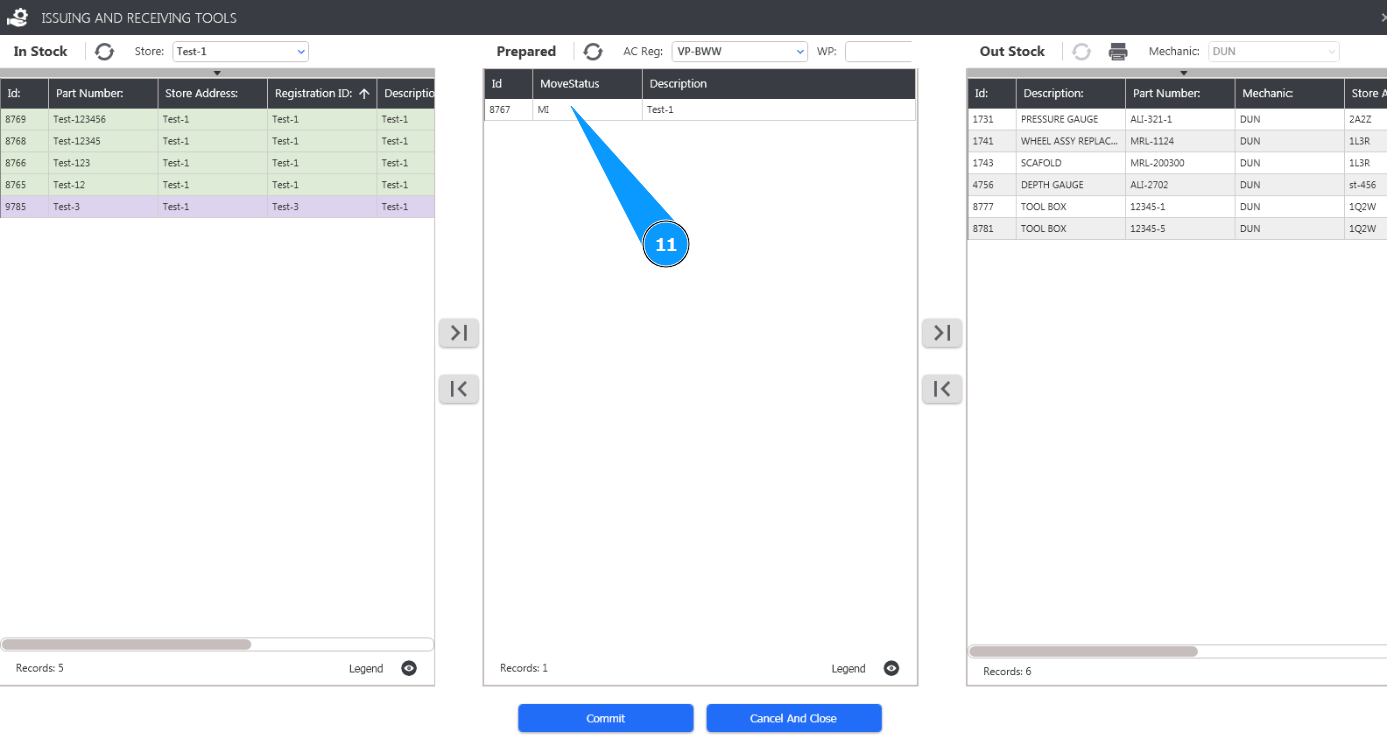Click Cancel And Close
Viewport: 1387px width, 739px height.
794,718
